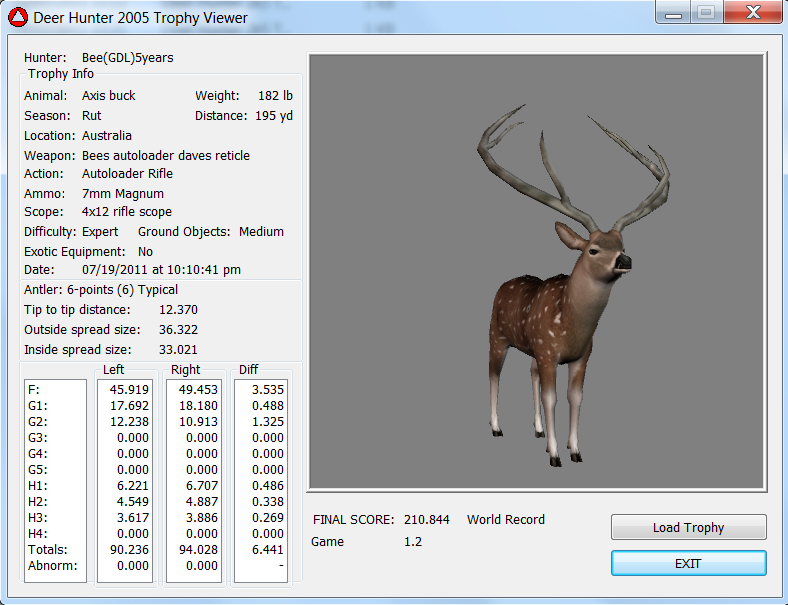This screenshot has width=788, height=605.
Task: Click the final score value 210.844
Action: pyautogui.click(x=426, y=520)
